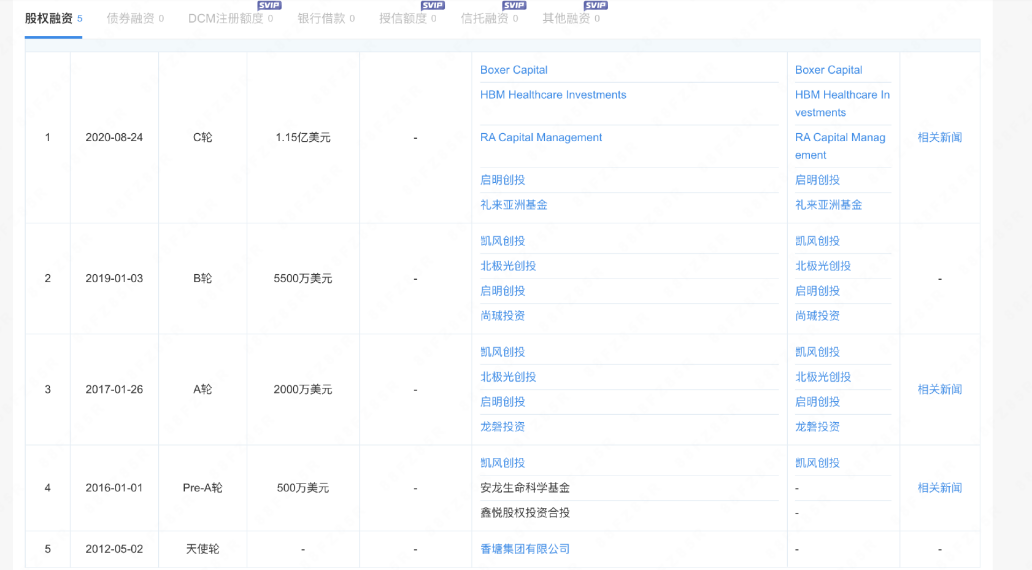Select the date 2012-05-02
This screenshot has height=570, width=1032.
(114, 550)
